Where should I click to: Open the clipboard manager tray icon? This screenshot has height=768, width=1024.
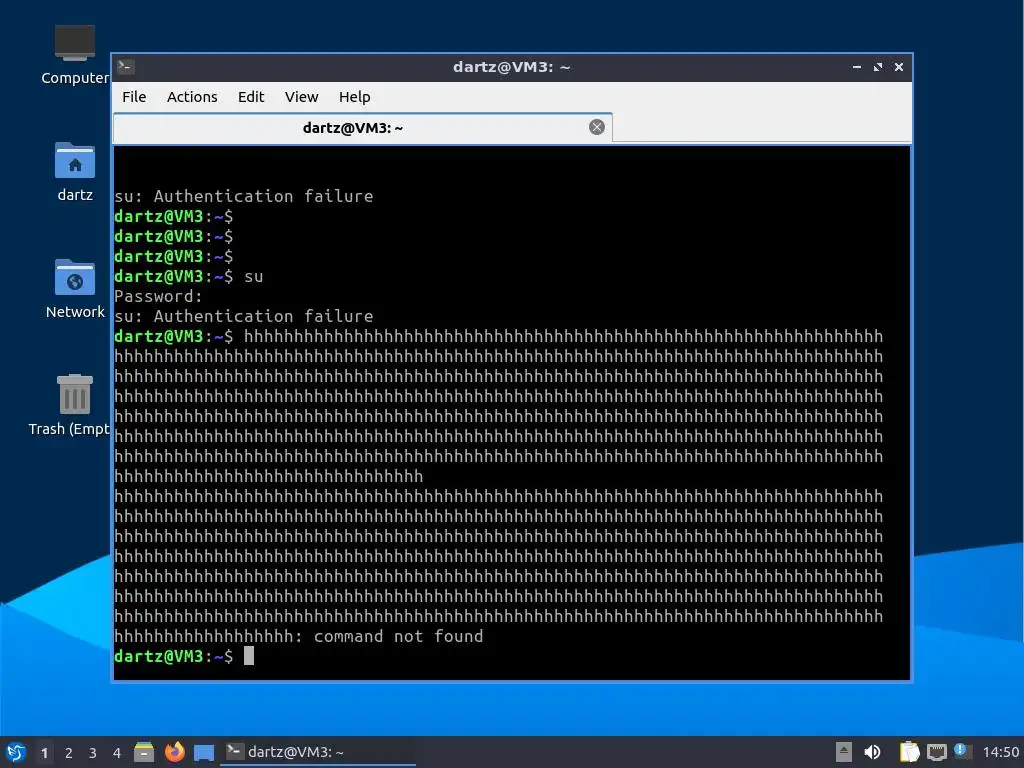(x=909, y=752)
